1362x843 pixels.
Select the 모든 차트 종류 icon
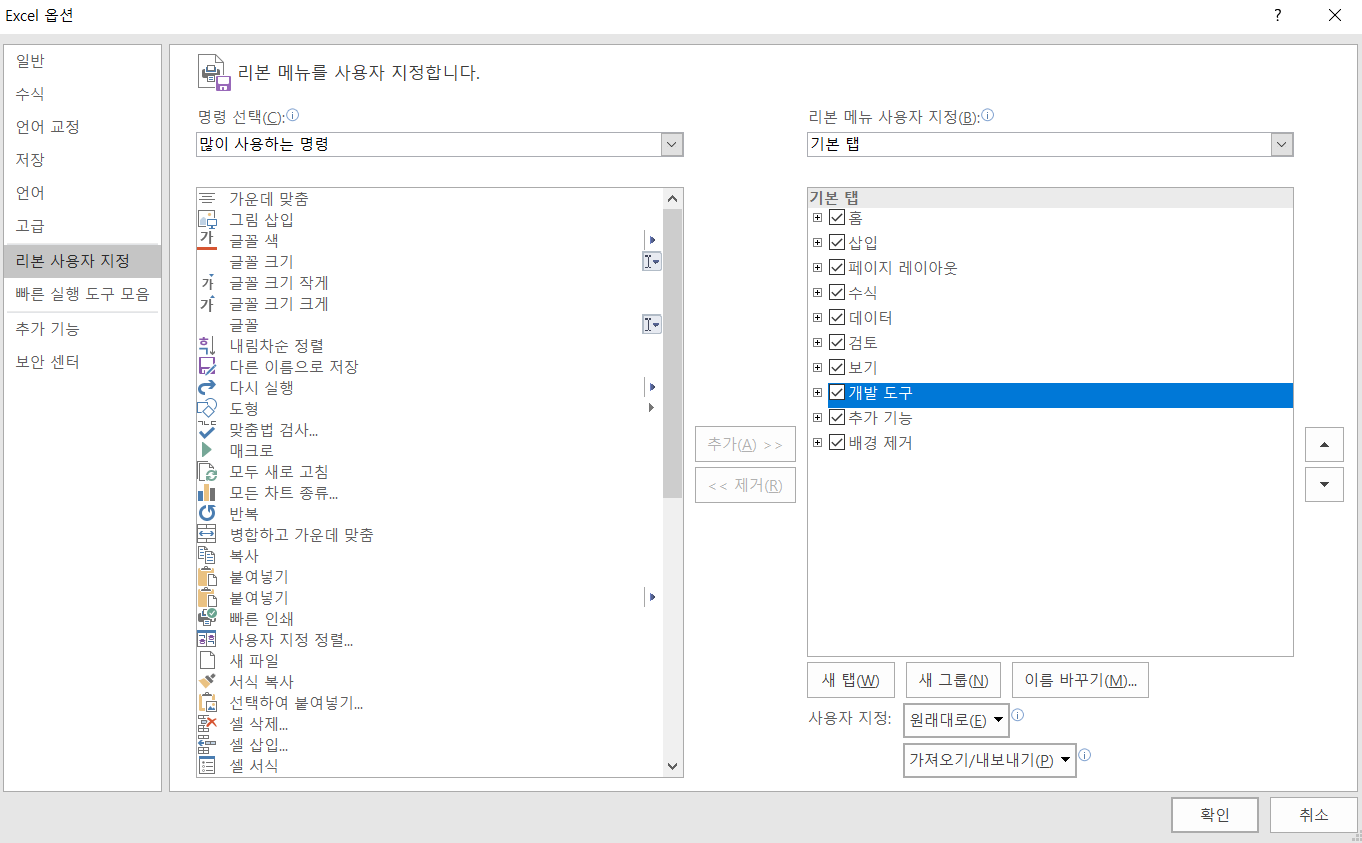207,493
